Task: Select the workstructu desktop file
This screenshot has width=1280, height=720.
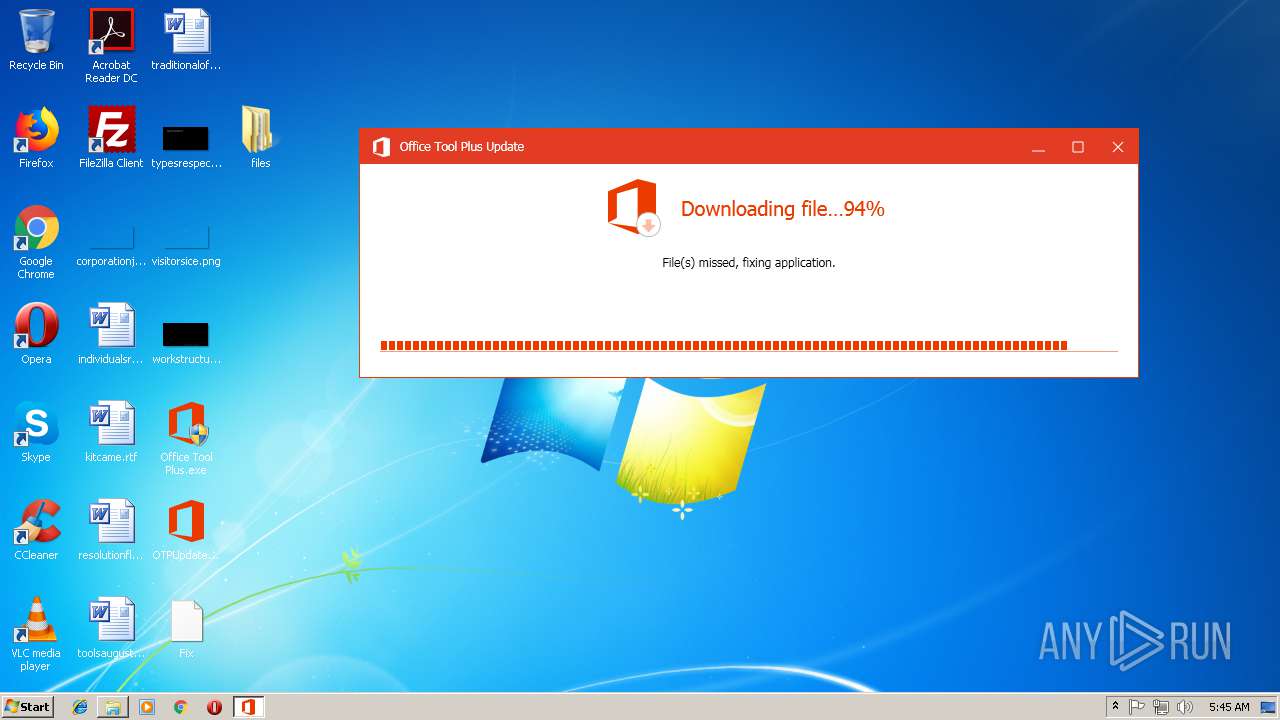Action: click(186, 342)
